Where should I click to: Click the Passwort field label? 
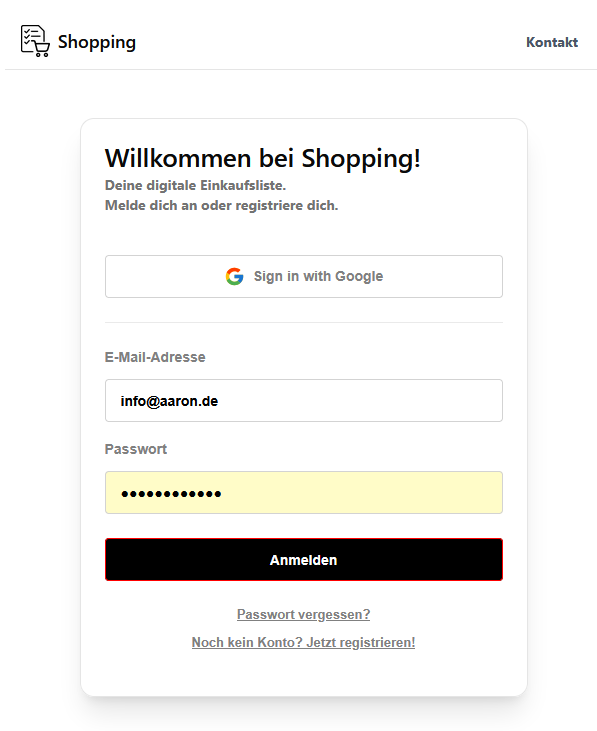click(x=136, y=449)
